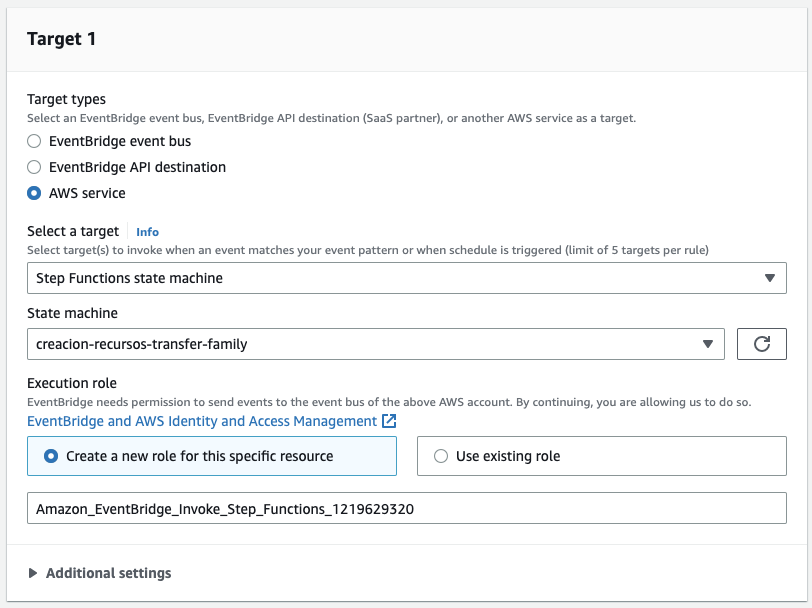Click the caret arrow on the target selector
Viewport: 812px width, 608px height.
pyautogui.click(x=769, y=278)
